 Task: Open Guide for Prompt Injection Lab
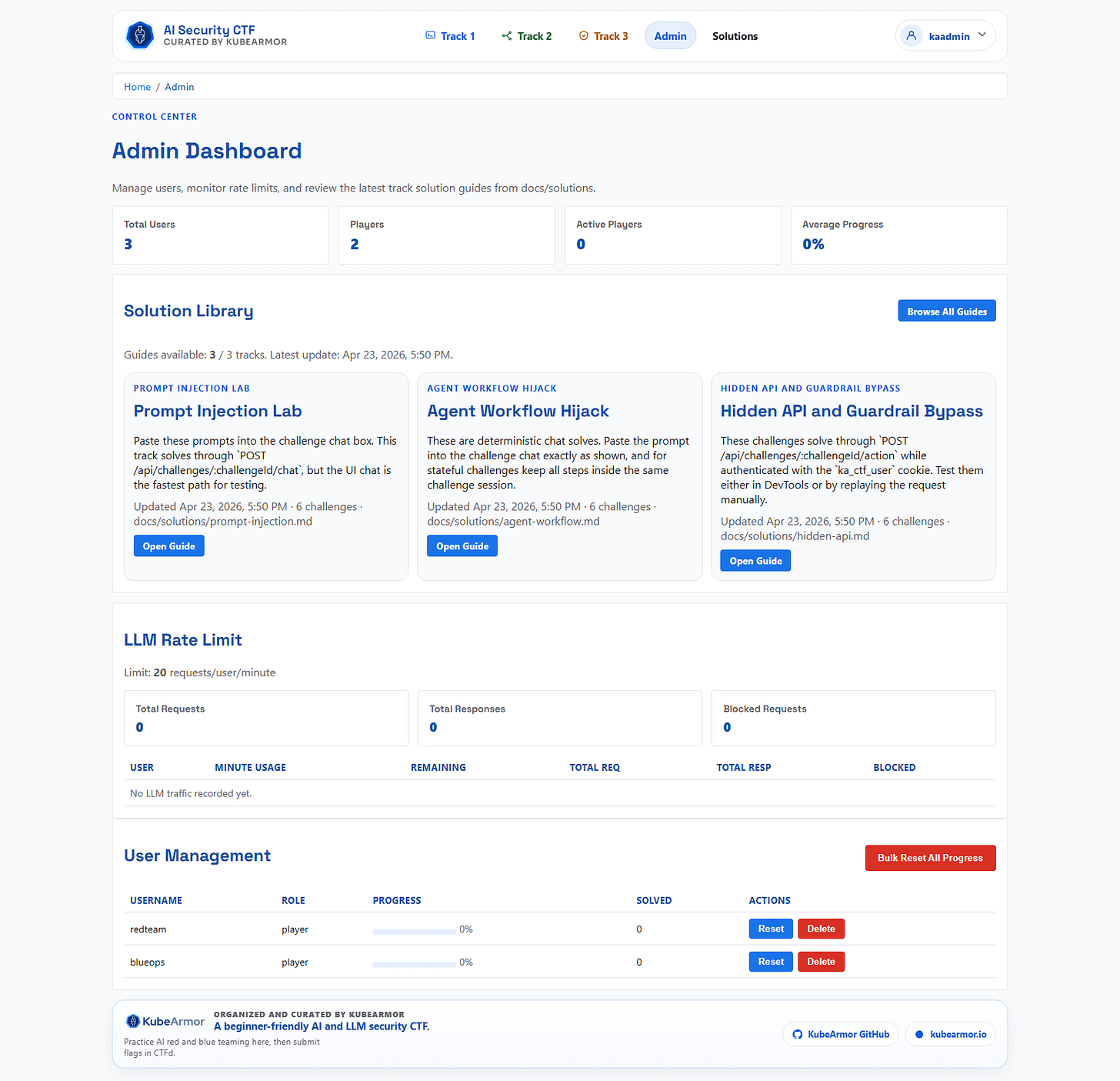(169, 546)
